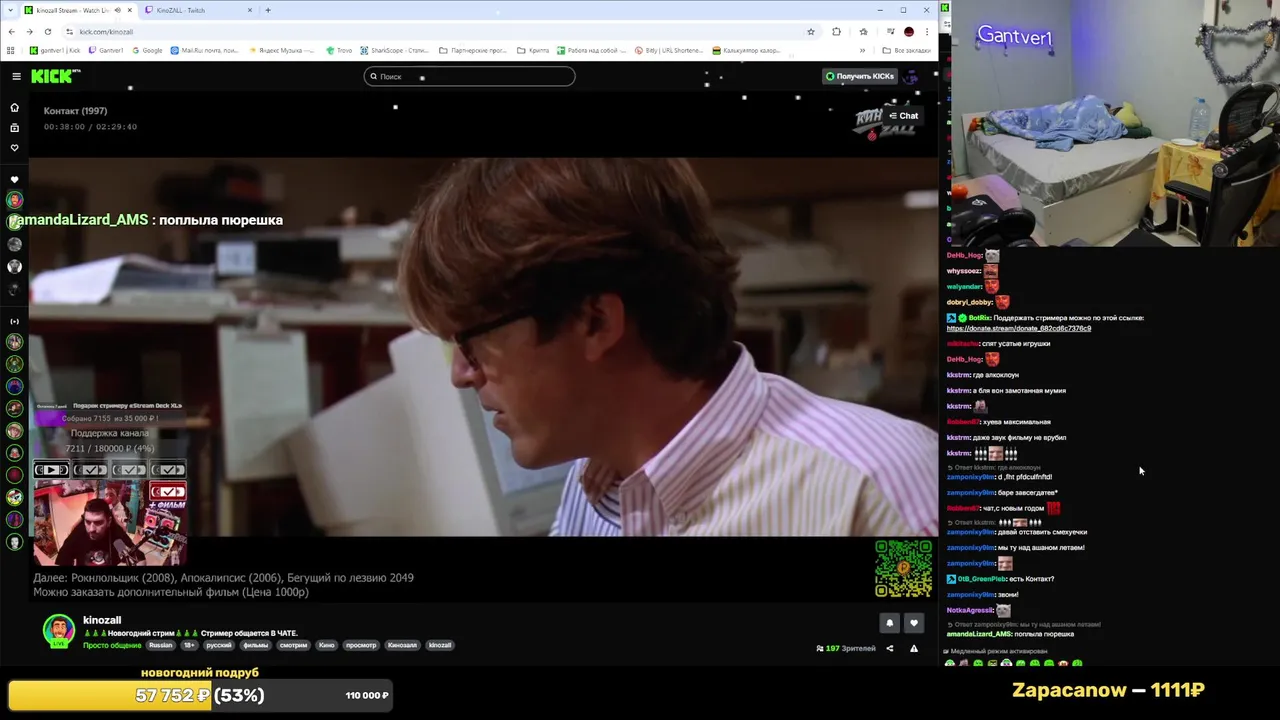Screen dimensions: 1280x720
Task: Open the gantver1 | Kick bookmark
Action: (56, 50)
